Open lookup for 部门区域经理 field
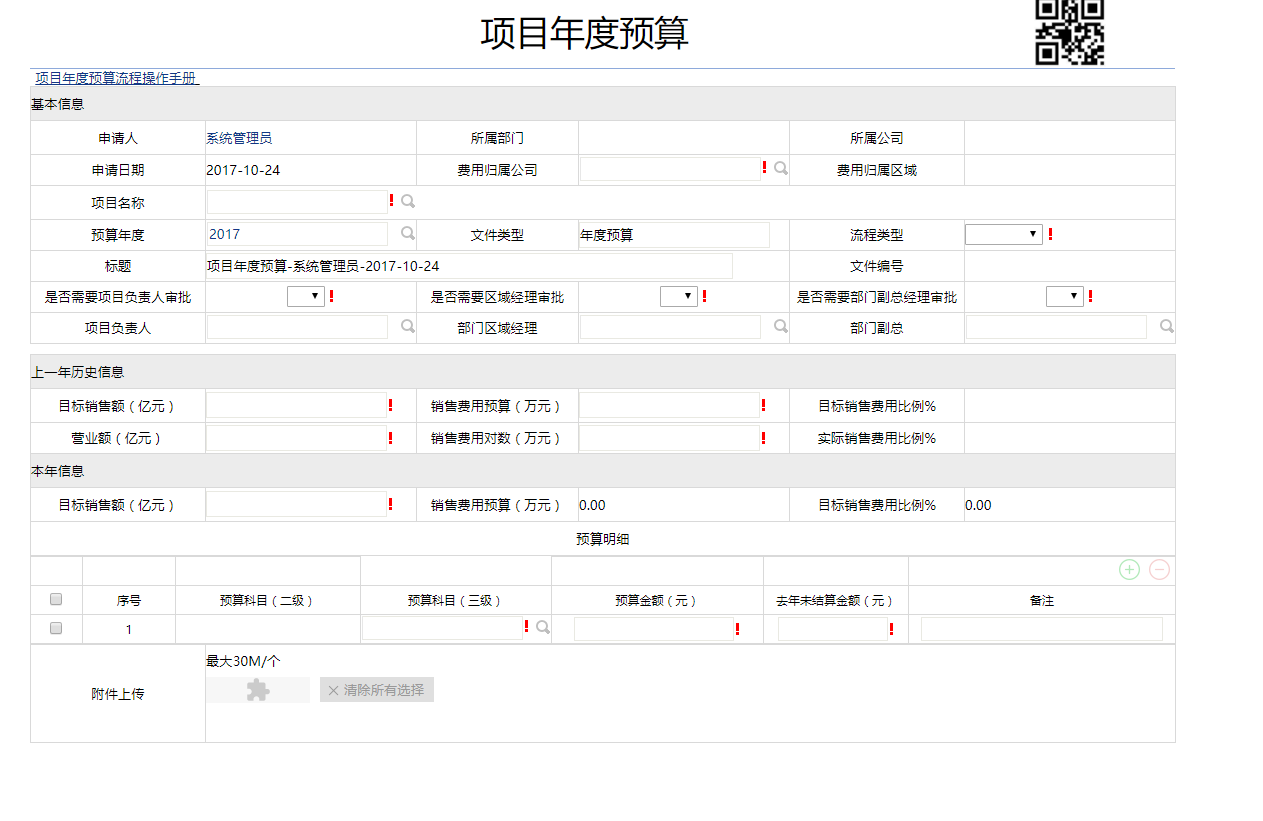Screen dimensions: 1263x821 781,326
